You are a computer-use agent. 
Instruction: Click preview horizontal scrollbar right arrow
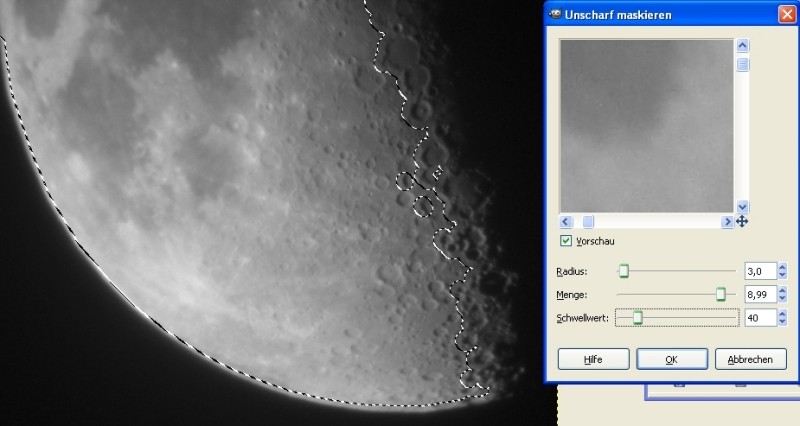(x=728, y=221)
